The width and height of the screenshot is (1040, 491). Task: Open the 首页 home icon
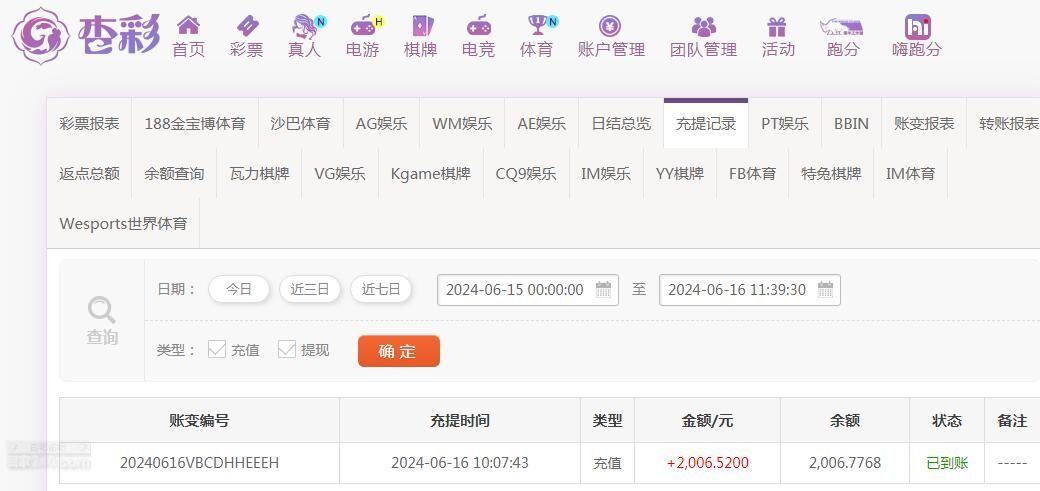[188, 26]
